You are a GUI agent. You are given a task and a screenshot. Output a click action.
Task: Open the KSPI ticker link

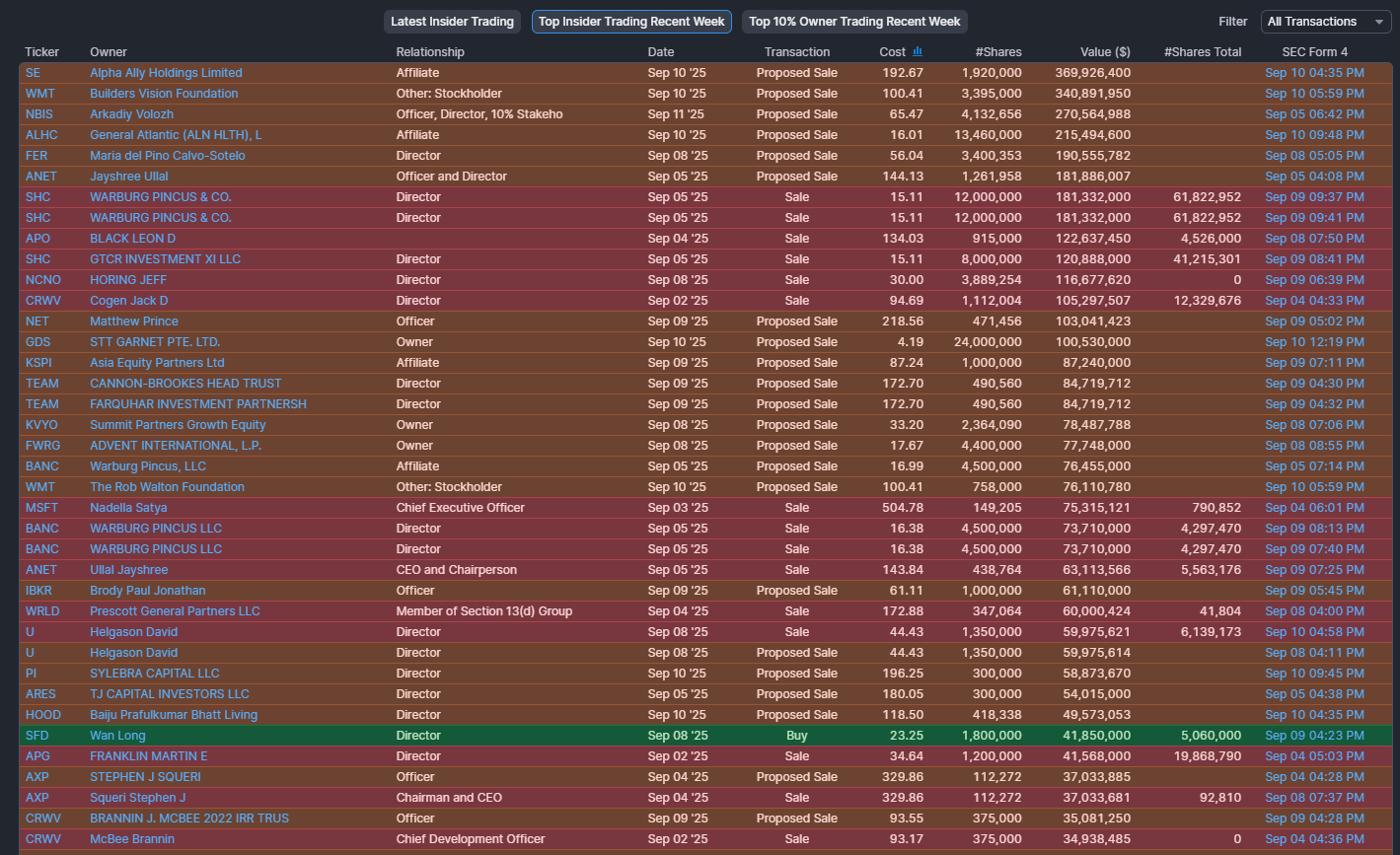pos(39,363)
